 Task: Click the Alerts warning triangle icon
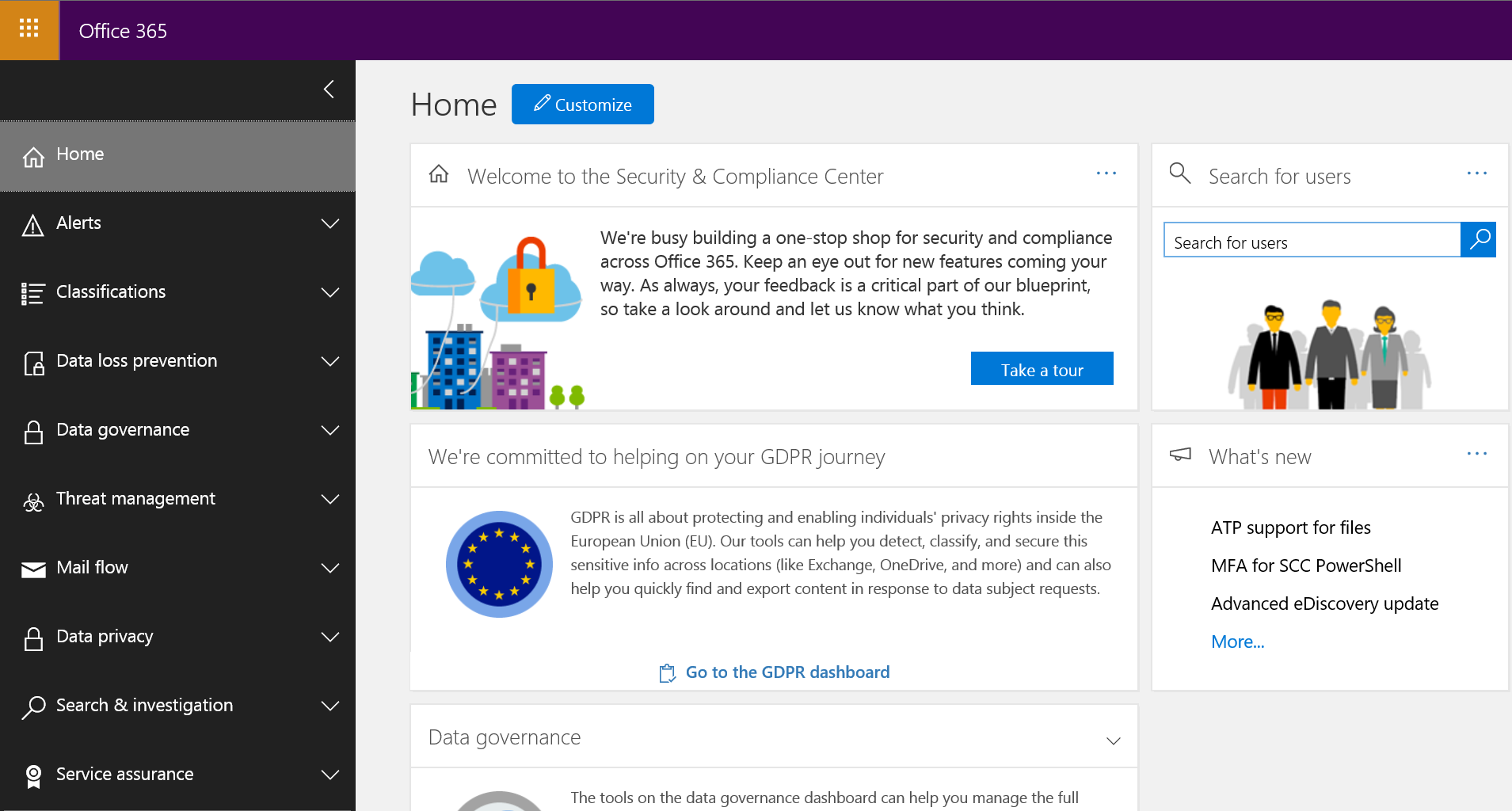click(32, 226)
